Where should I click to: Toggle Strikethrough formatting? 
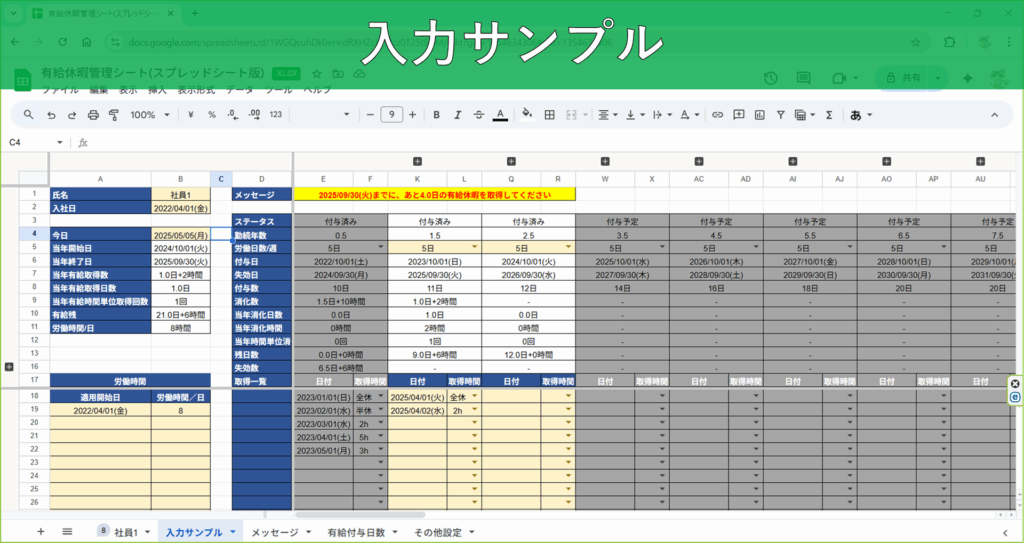tap(479, 114)
